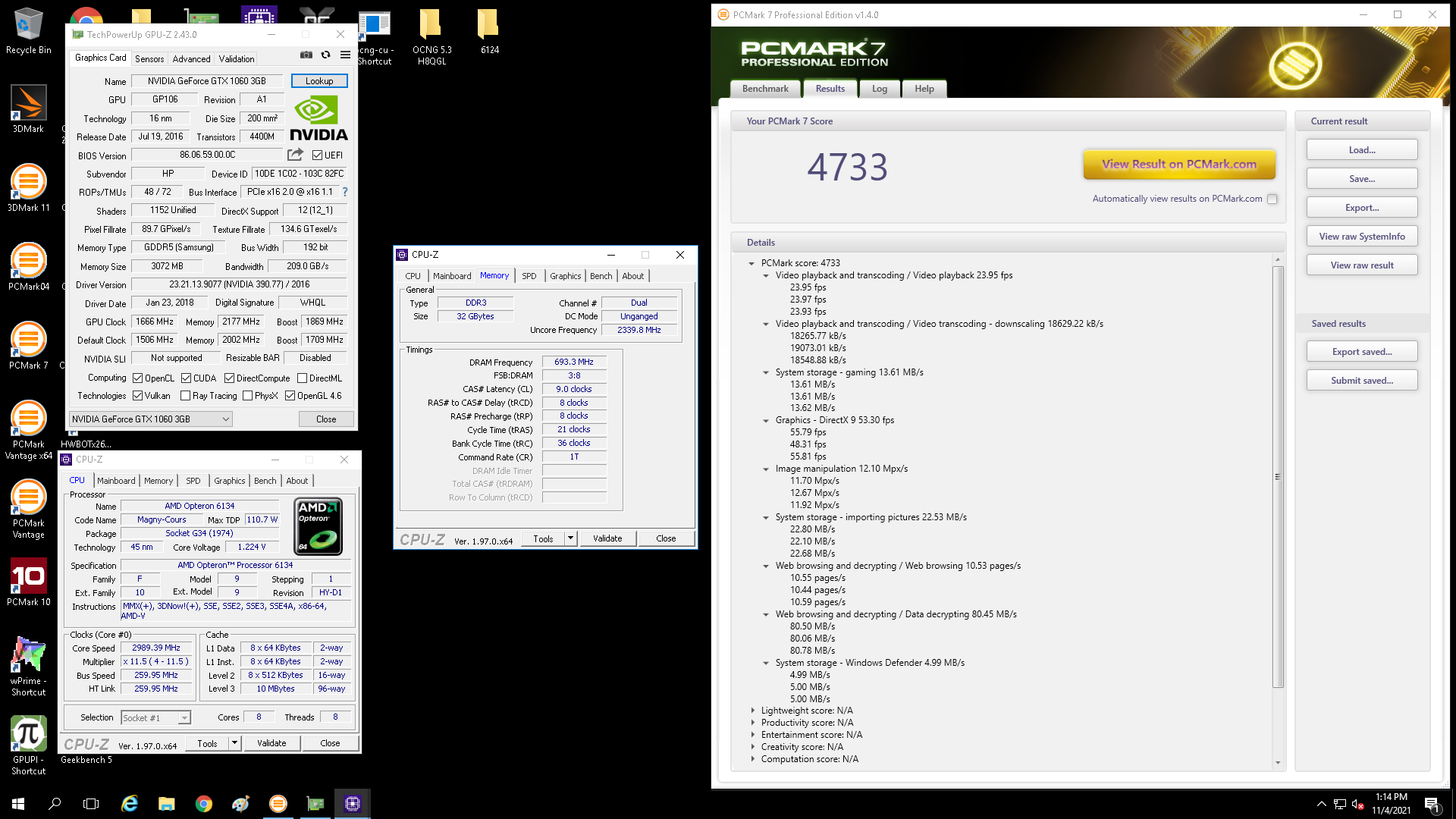Click the BIOS Version field in GPU-Z

207,155
